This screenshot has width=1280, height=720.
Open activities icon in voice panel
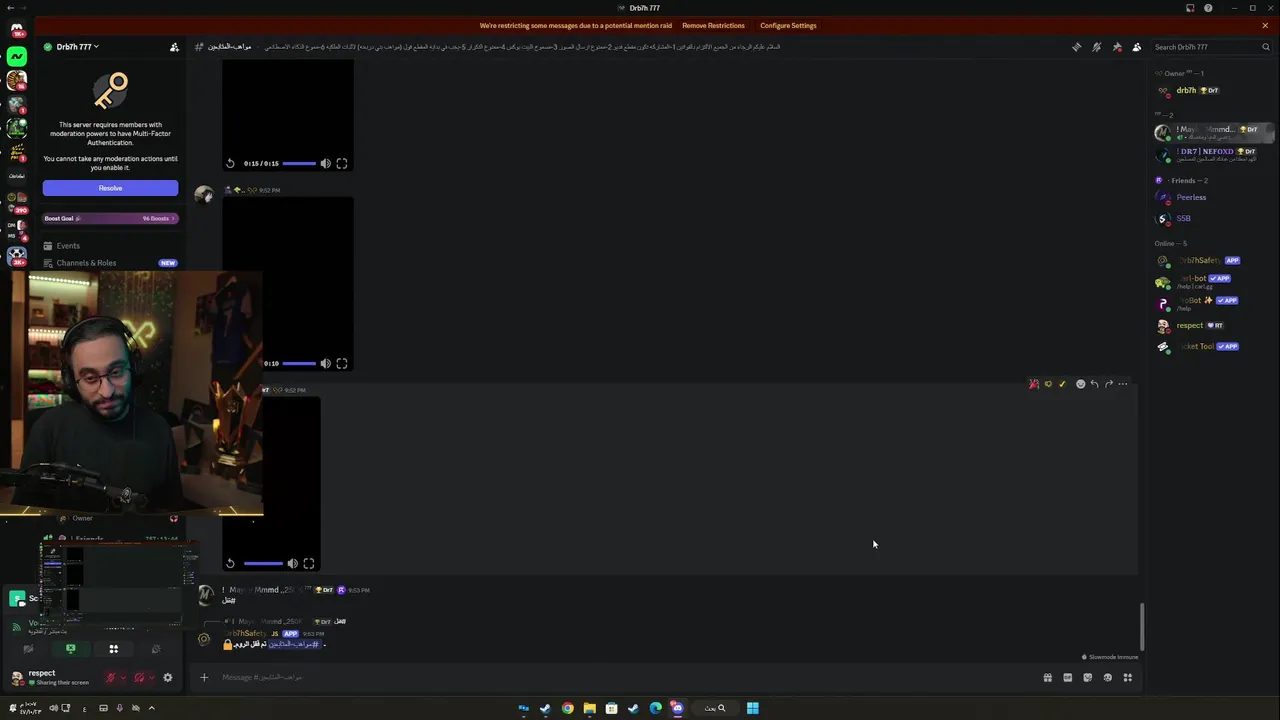[113, 649]
